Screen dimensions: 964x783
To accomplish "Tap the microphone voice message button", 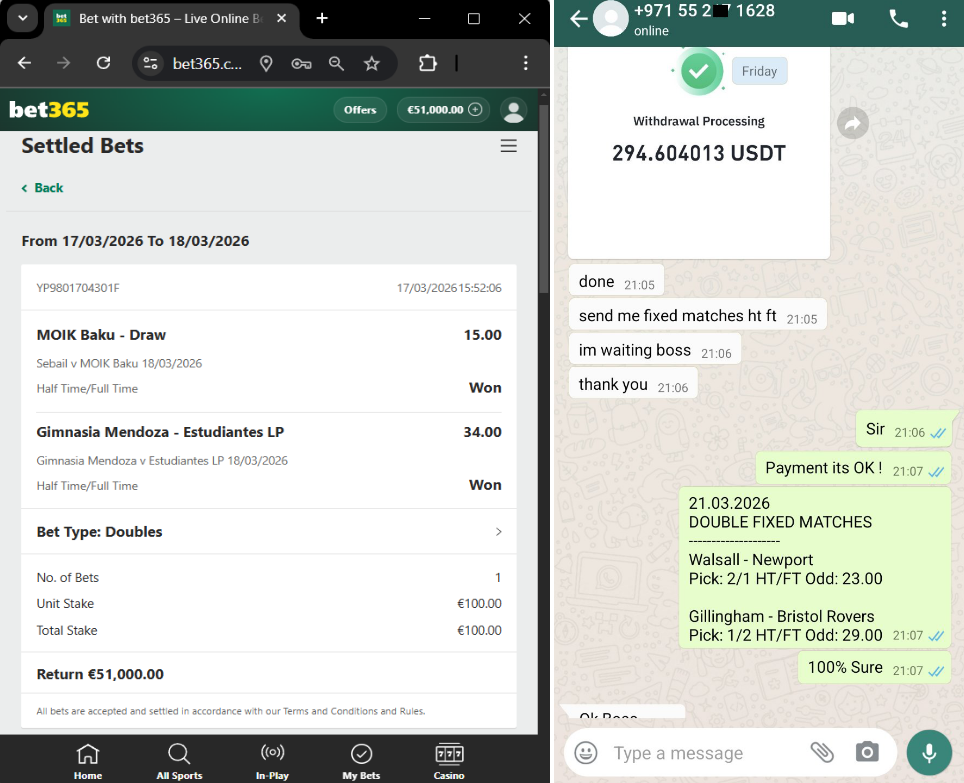I will pos(929,753).
